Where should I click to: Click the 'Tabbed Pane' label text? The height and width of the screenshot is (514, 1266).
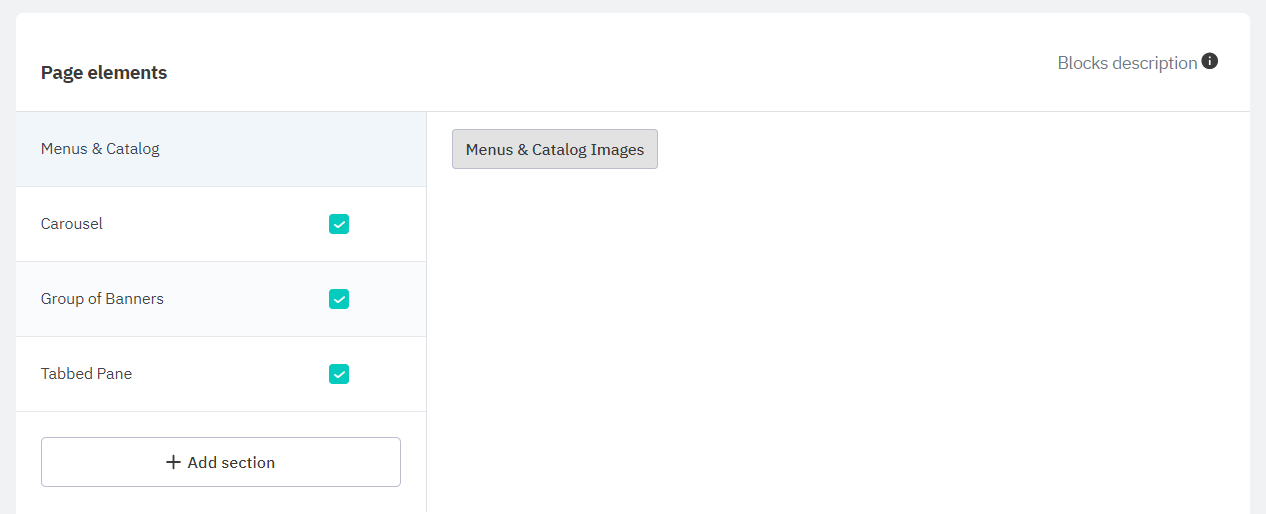pos(86,374)
